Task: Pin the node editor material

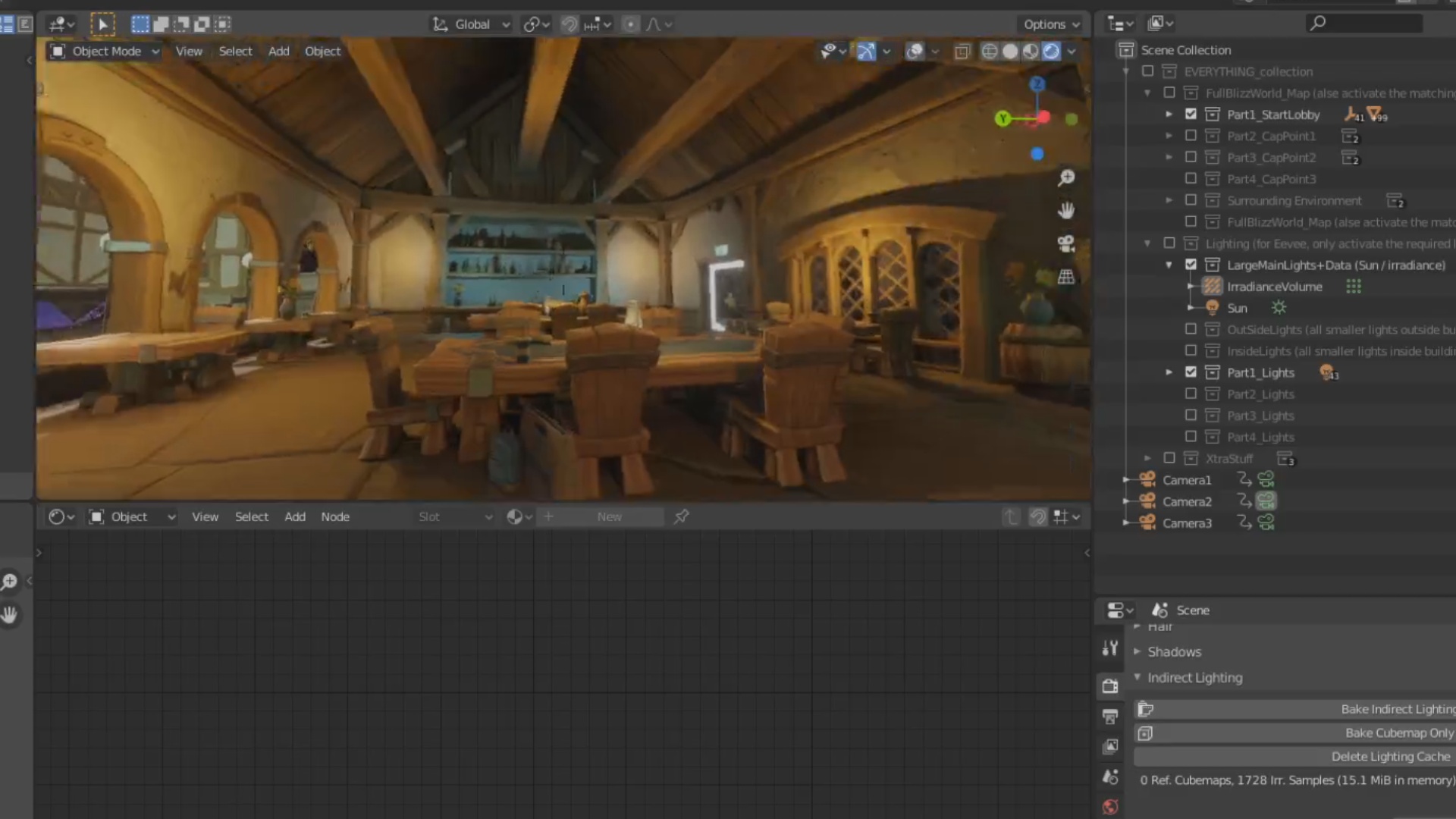Action: click(x=682, y=516)
